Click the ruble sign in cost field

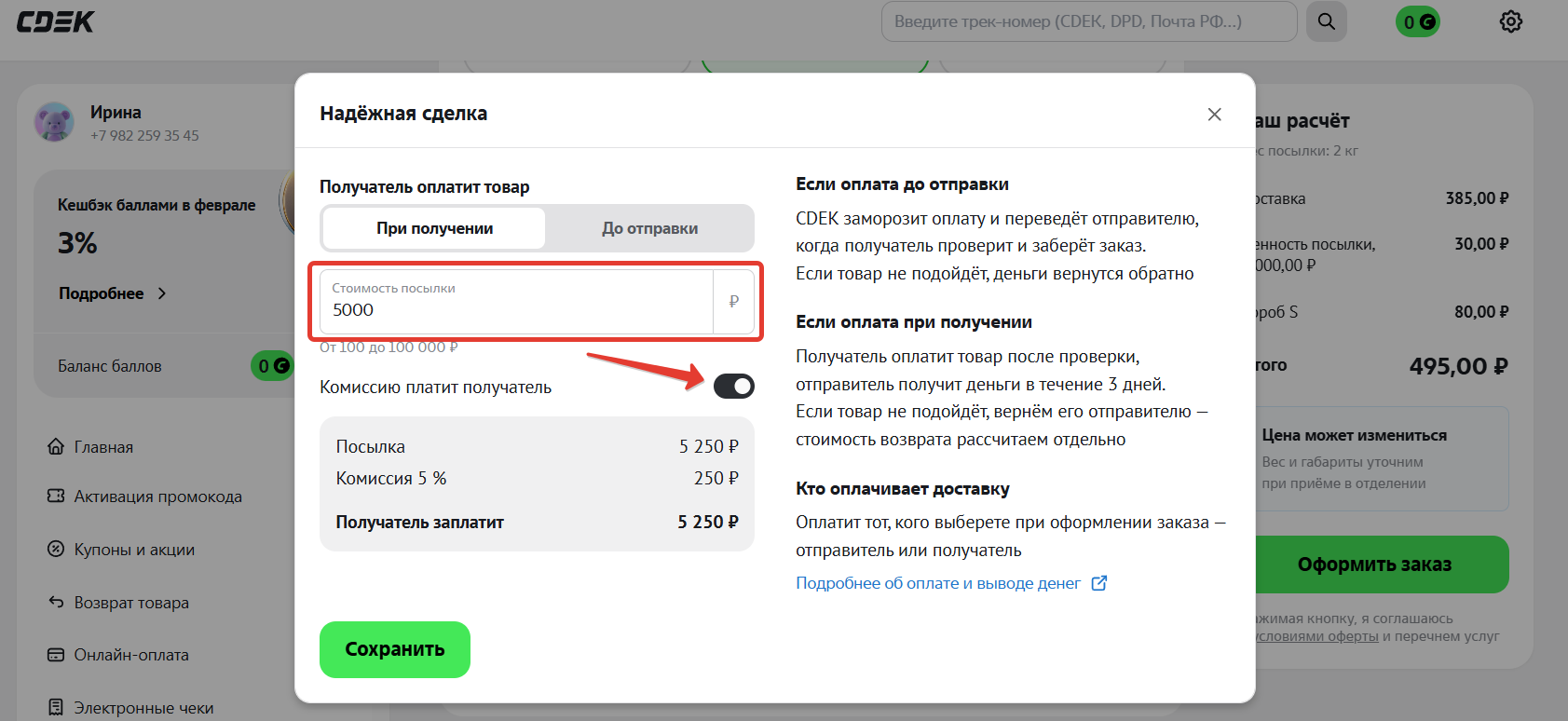click(734, 302)
